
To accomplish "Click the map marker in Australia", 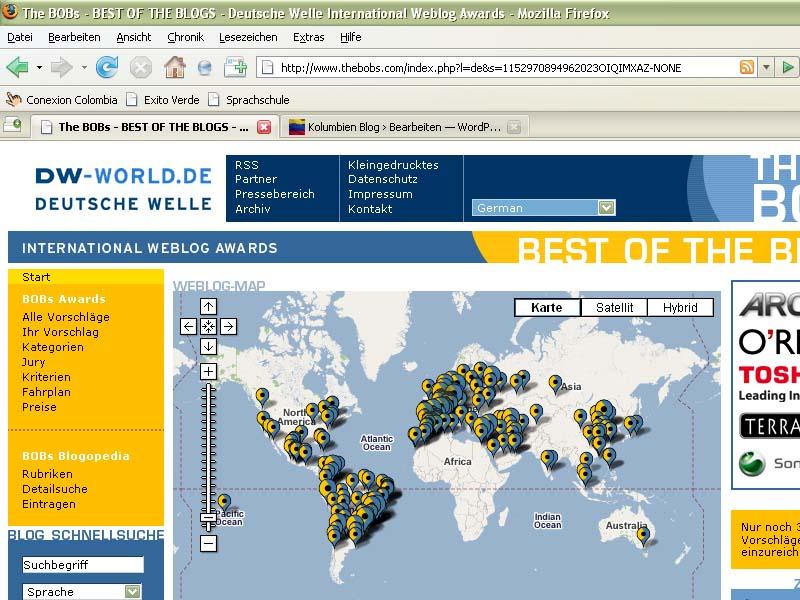I will pos(643,535).
